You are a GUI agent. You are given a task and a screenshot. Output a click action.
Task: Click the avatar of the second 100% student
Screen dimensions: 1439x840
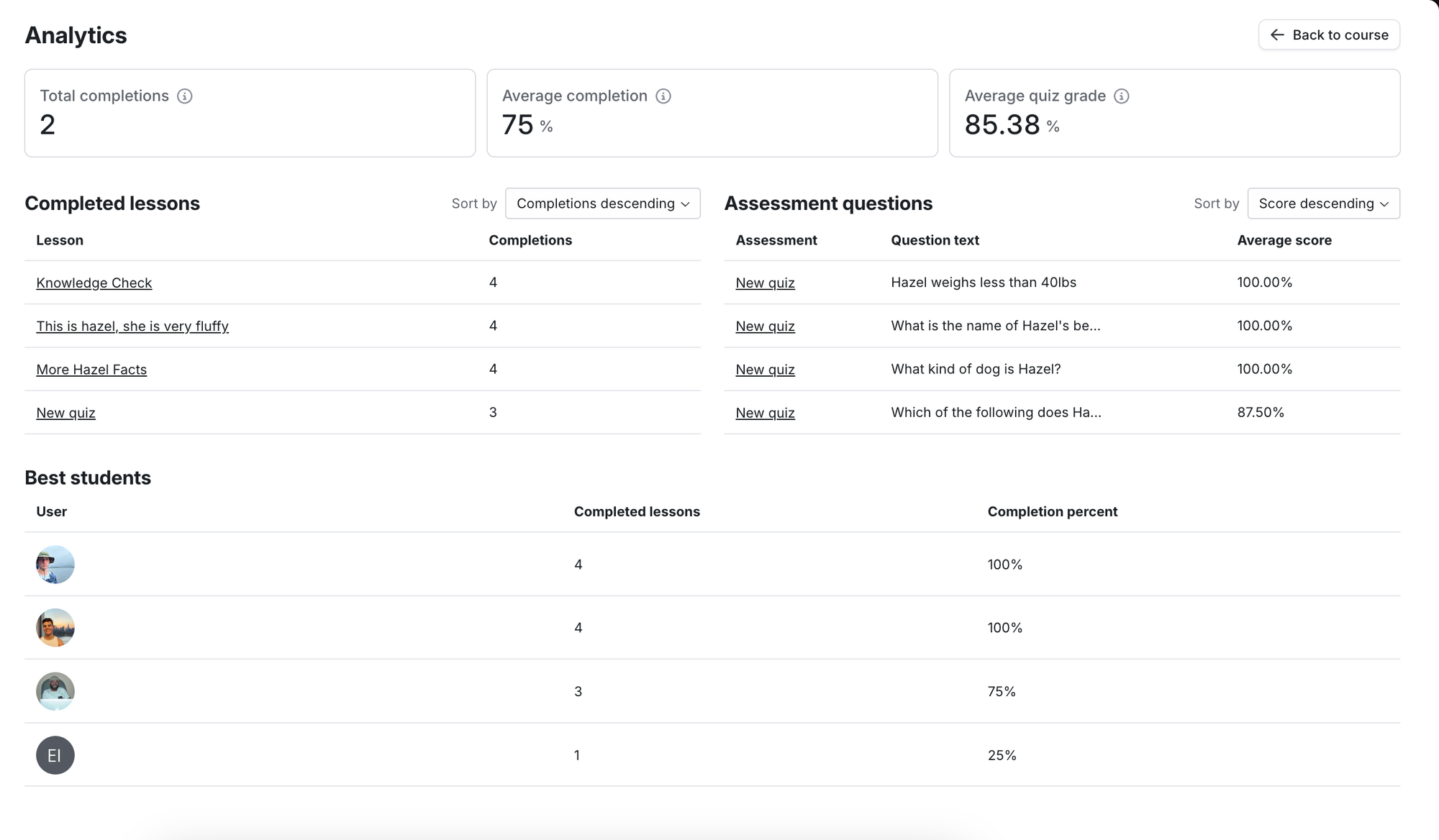(55, 628)
